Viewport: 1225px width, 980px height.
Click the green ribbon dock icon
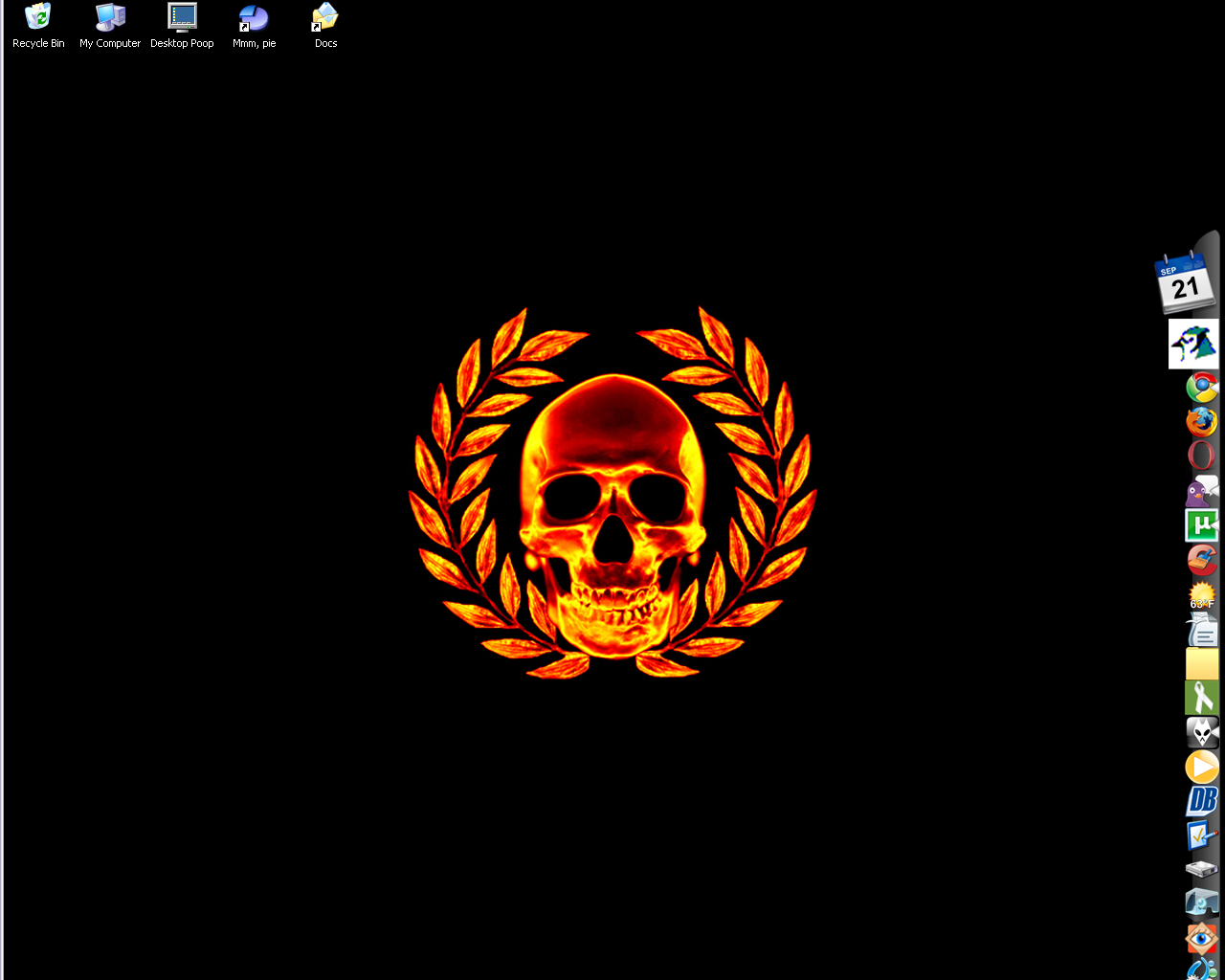pos(1202,698)
